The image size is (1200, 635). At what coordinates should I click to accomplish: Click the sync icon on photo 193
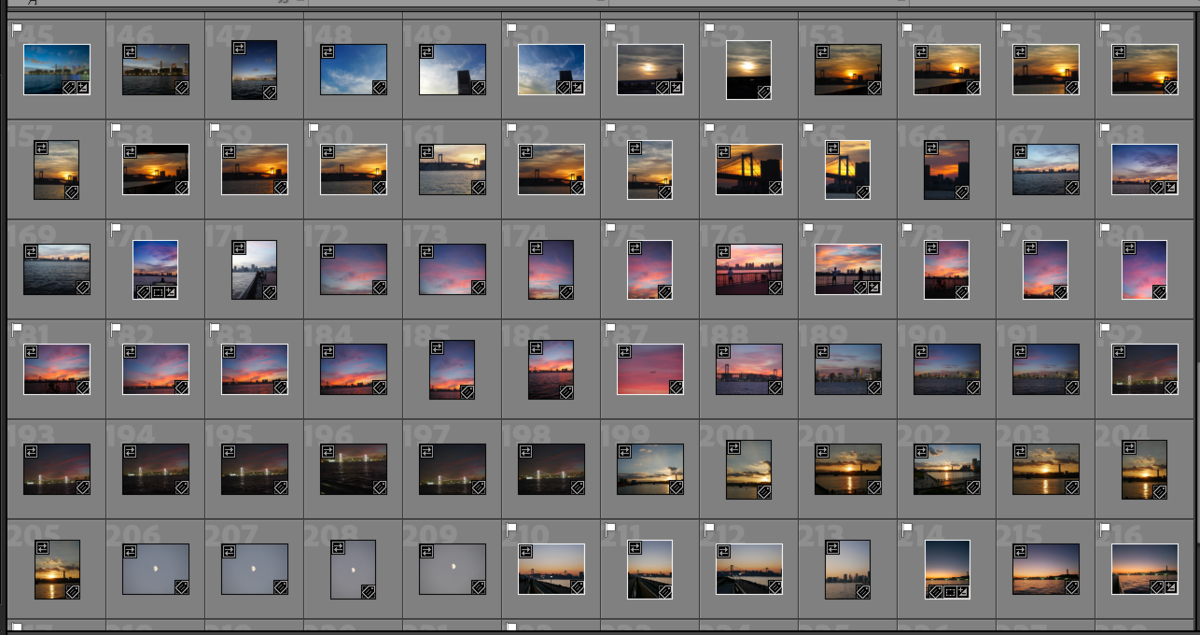point(31,451)
